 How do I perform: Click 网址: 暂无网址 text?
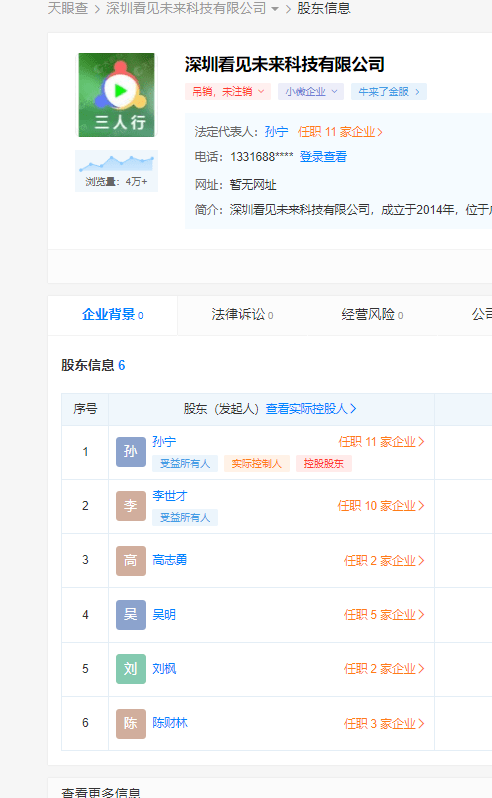point(236,184)
